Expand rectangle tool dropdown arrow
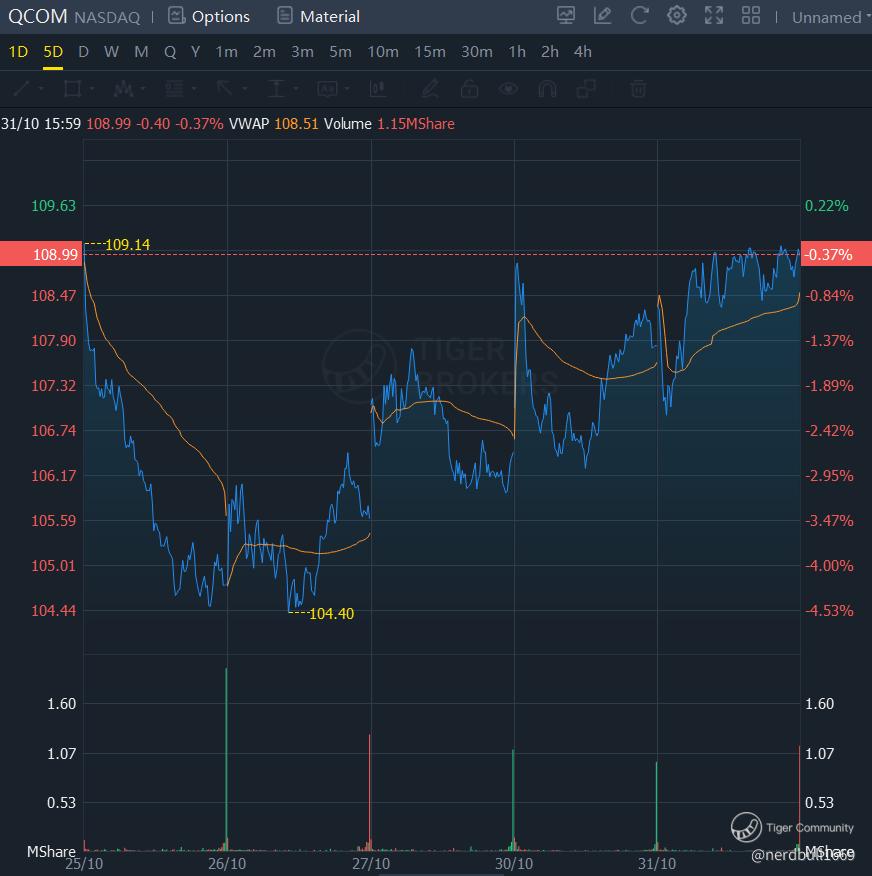872x876 pixels. click(x=92, y=88)
